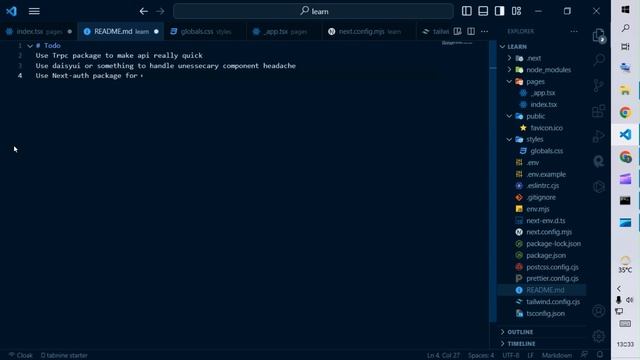Screen dimensions: 640x360
Task: Split the editor right
Action: tap(471, 31)
